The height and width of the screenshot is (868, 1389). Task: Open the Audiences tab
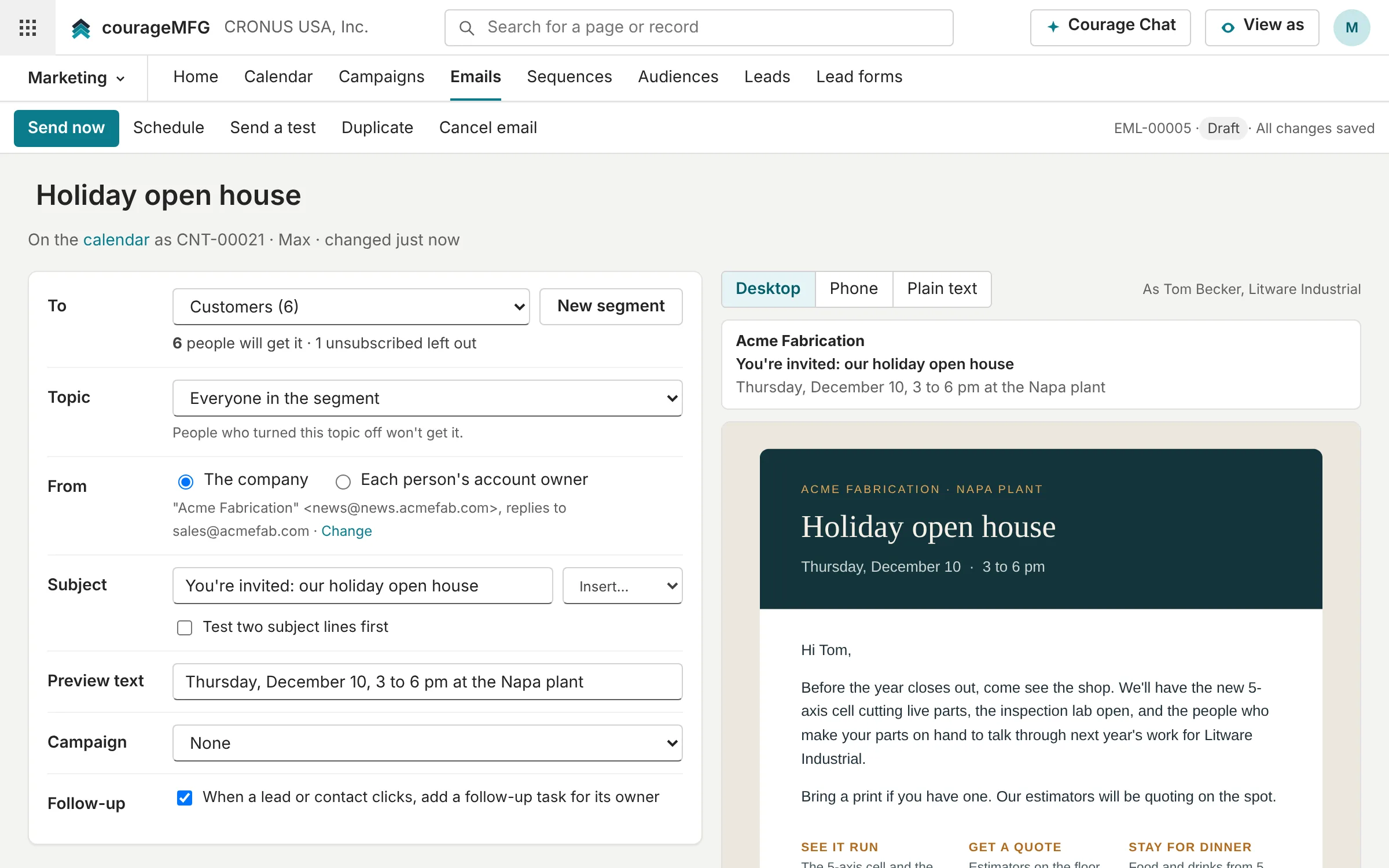pyautogui.click(x=678, y=77)
